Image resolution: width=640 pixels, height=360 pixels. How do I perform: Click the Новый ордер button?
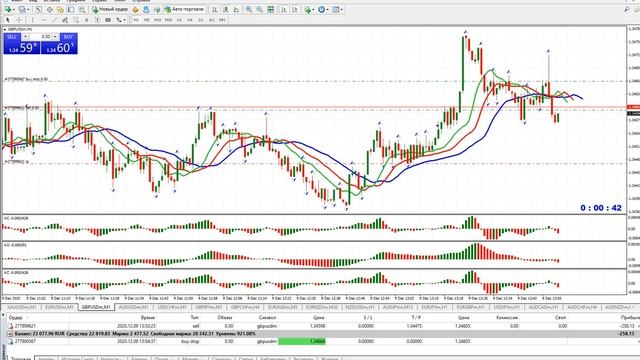point(110,9)
